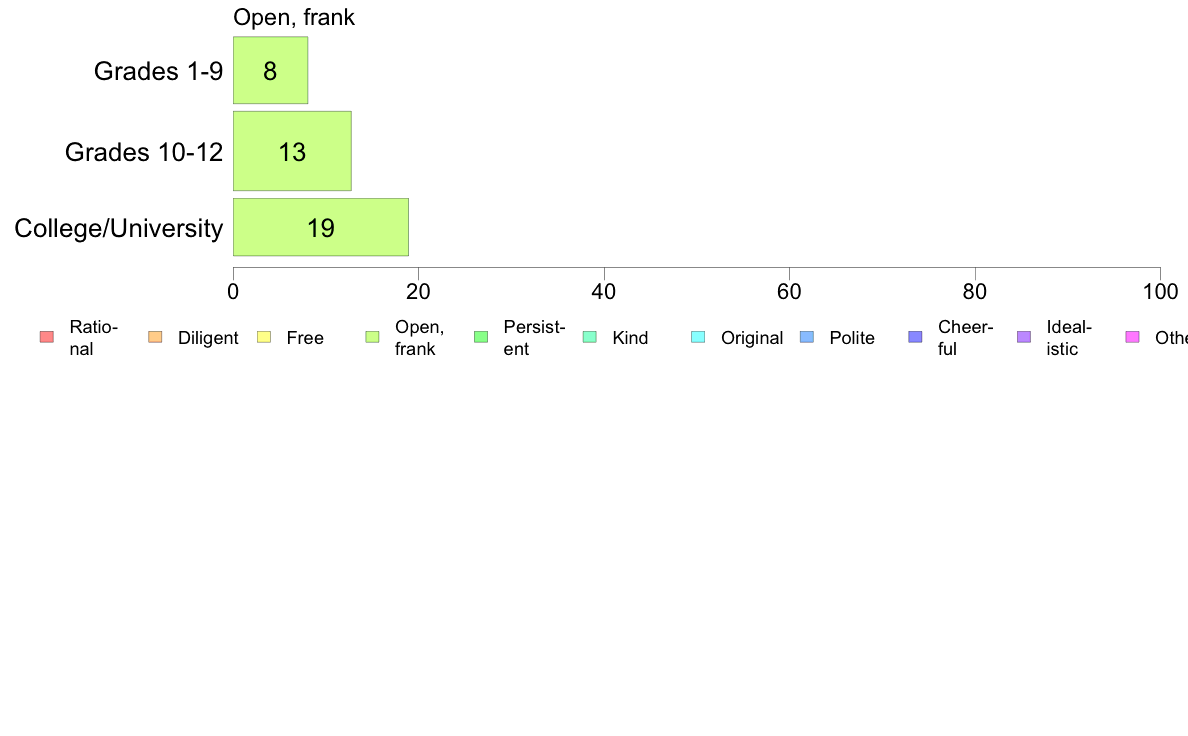Select the Grades 10-12 bar showing 13

pyautogui.click(x=292, y=152)
